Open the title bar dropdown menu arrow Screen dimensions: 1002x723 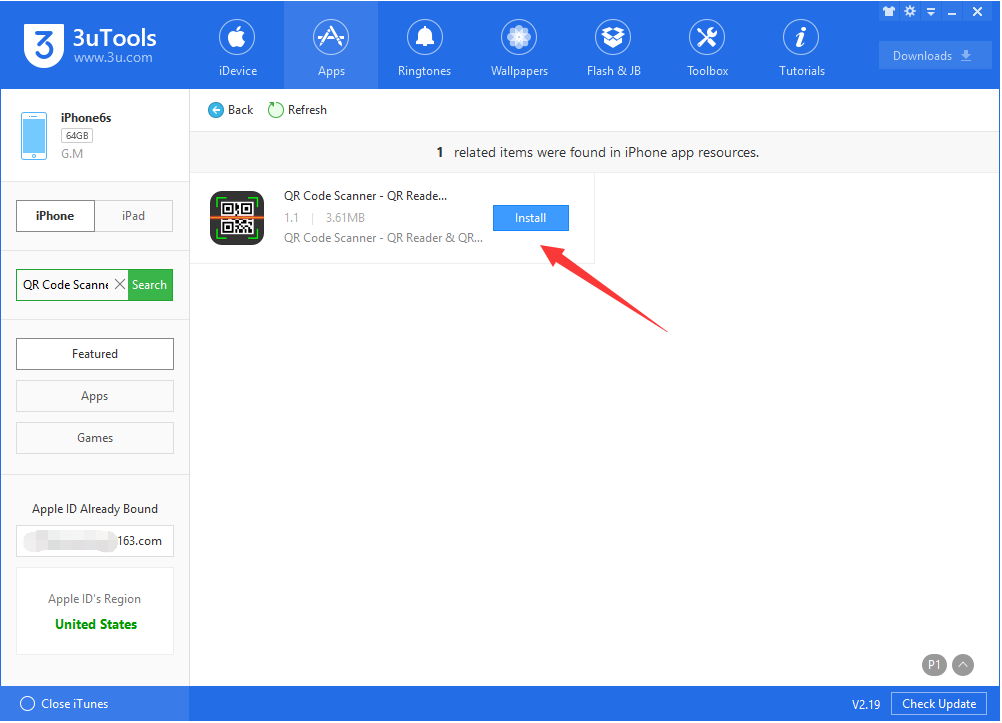pyautogui.click(x=931, y=12)
